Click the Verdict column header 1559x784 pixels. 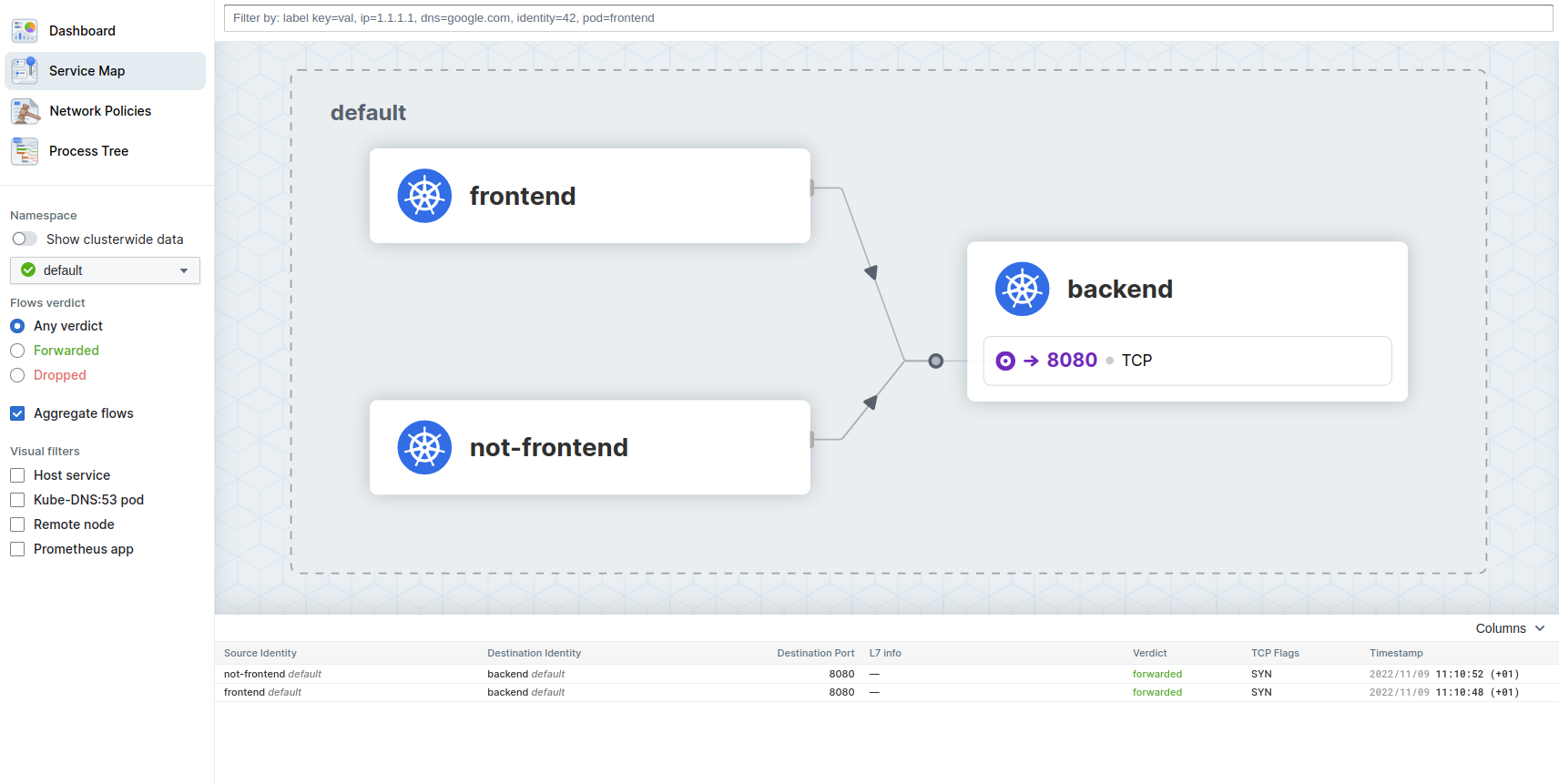1150,653
